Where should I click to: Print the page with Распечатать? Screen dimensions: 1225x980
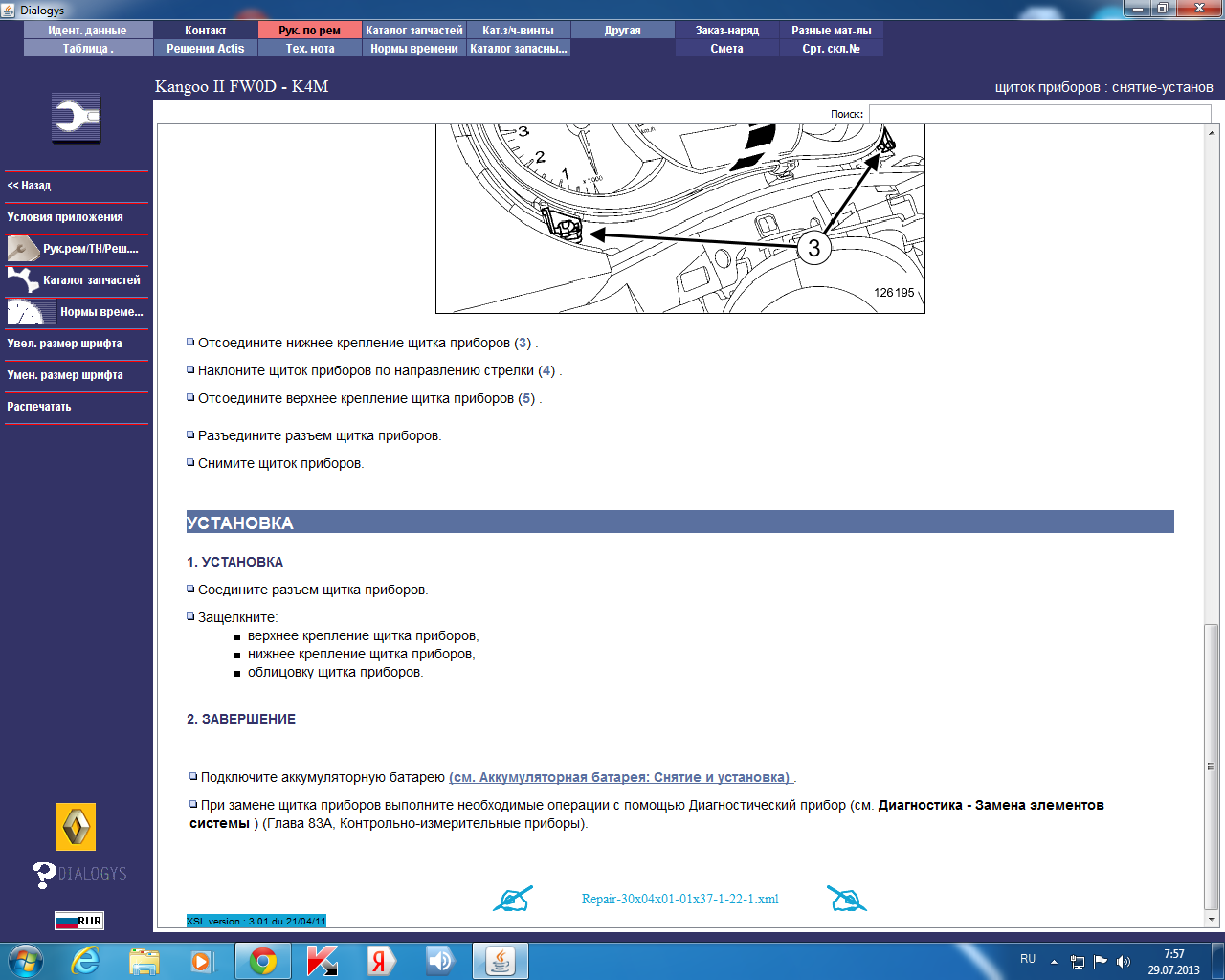point(77,407)
